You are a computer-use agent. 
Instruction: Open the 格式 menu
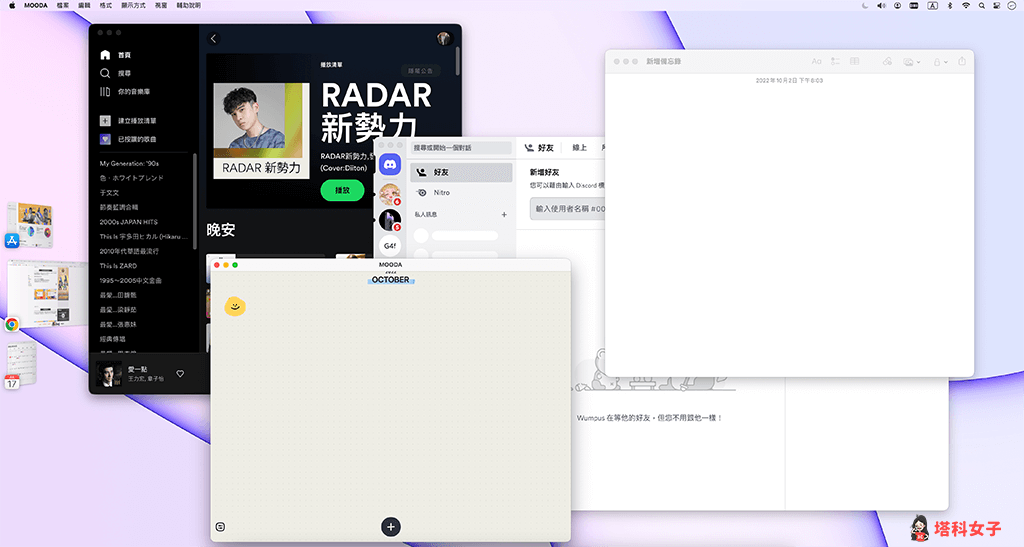pos(106,5)
